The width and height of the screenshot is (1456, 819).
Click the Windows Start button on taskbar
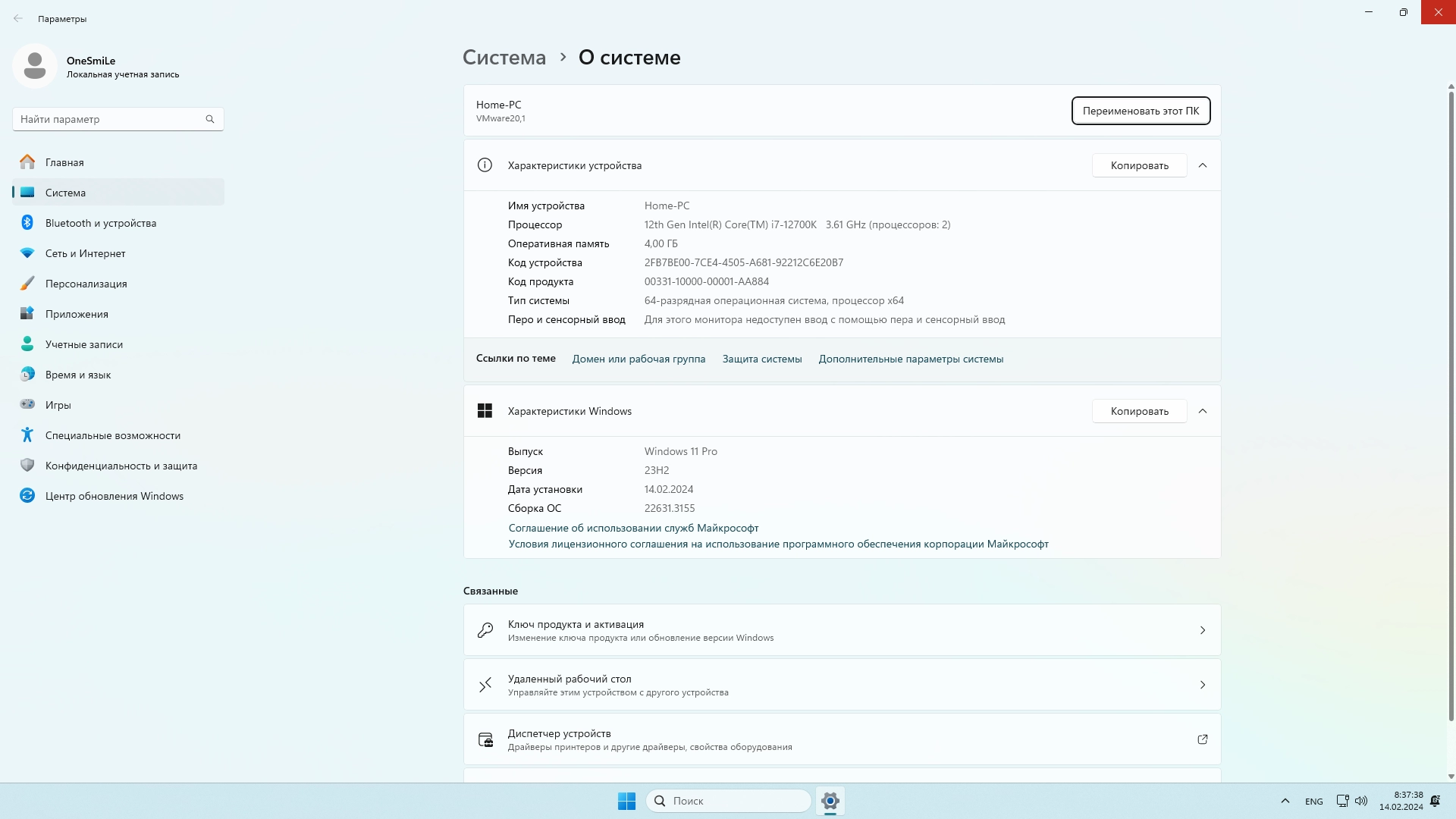[626, 801]
